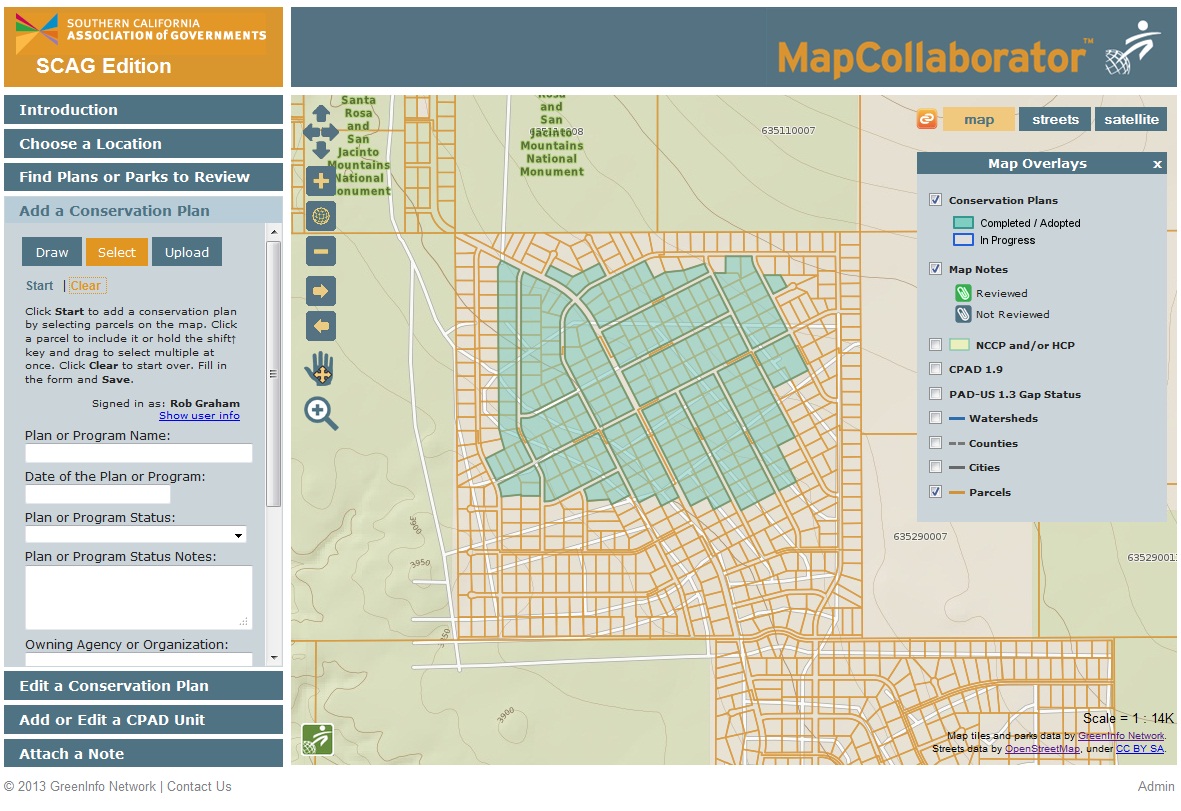Click In Progress blue outline swatch
The width and height of the screenshot is (1181, 811).
point(963,240)
